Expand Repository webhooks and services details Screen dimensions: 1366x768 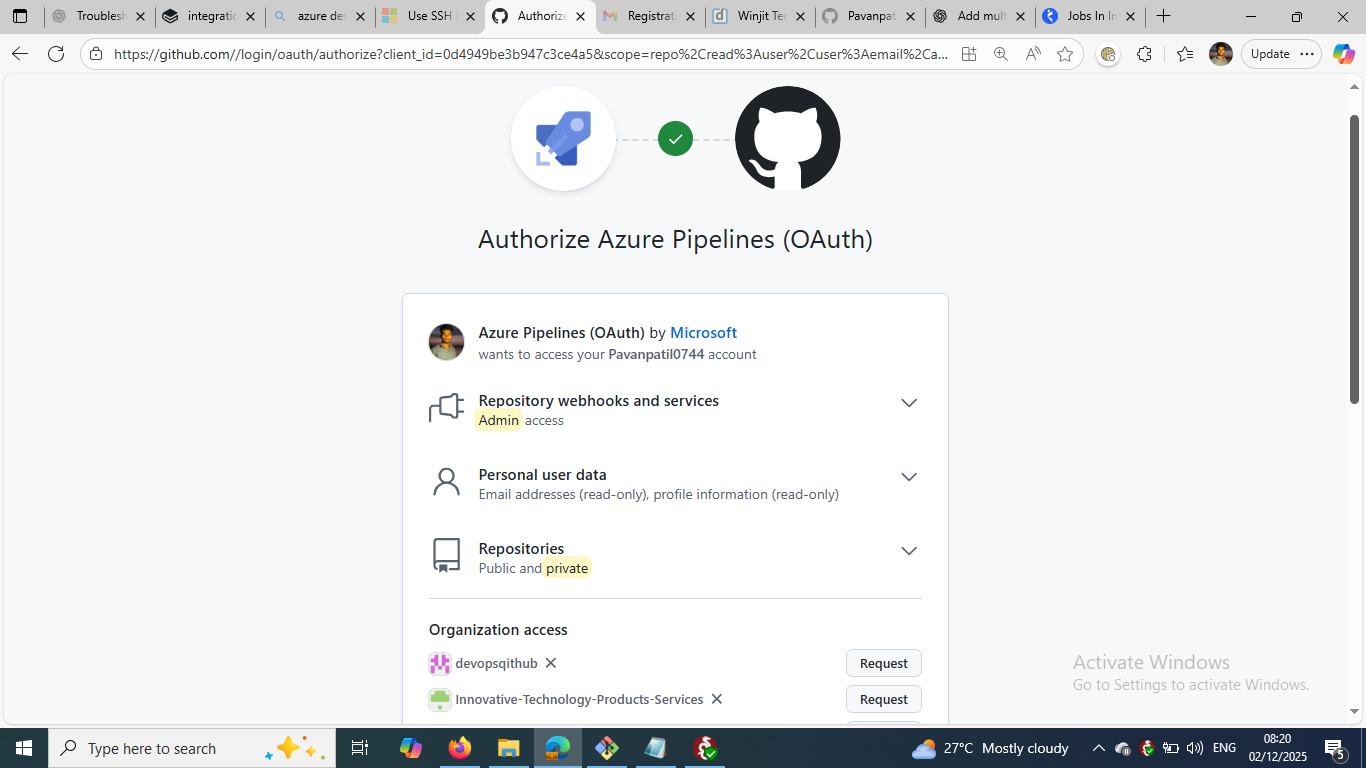[908, 403]
